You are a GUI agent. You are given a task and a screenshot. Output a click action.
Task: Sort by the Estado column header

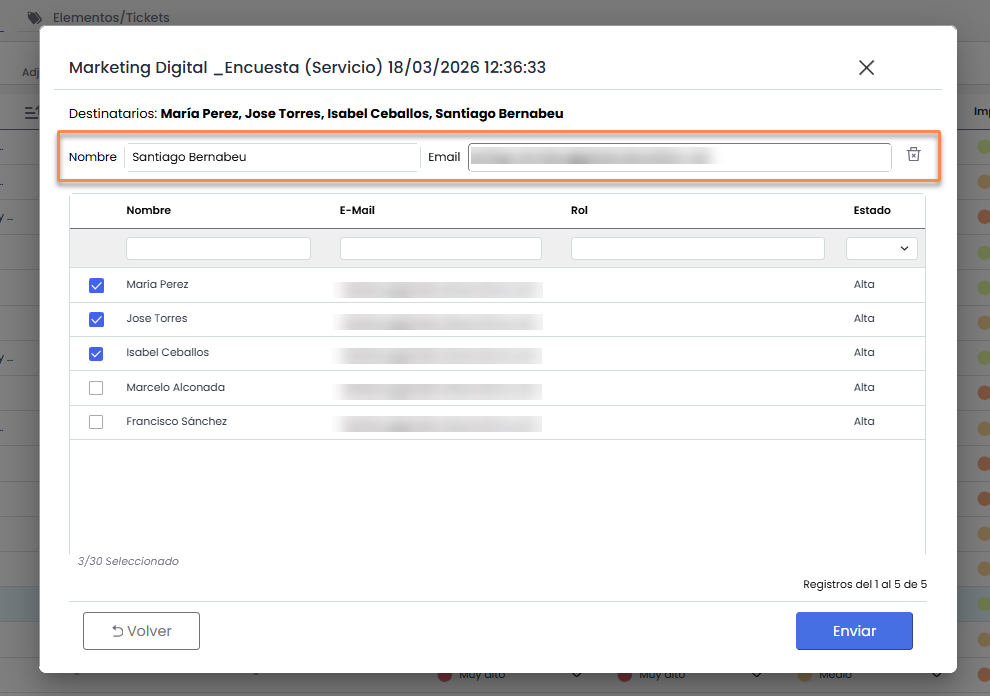click(x=871, y=210)
